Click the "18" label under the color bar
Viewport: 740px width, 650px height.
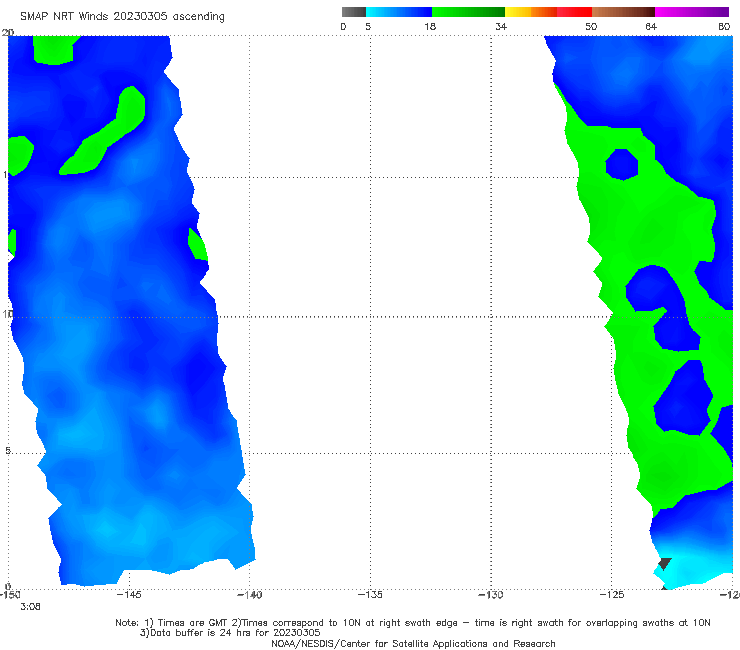coord(430,27)
